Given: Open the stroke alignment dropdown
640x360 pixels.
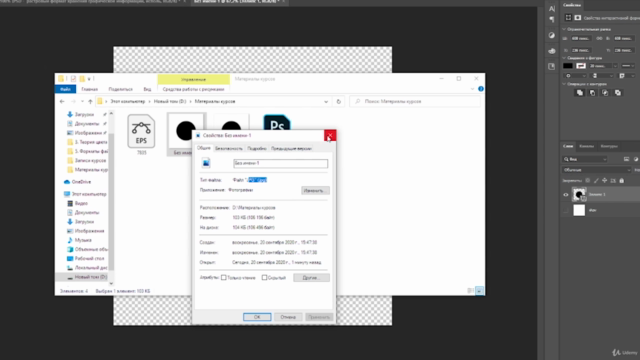Looking at the screenshot, I should click(574, 76).
